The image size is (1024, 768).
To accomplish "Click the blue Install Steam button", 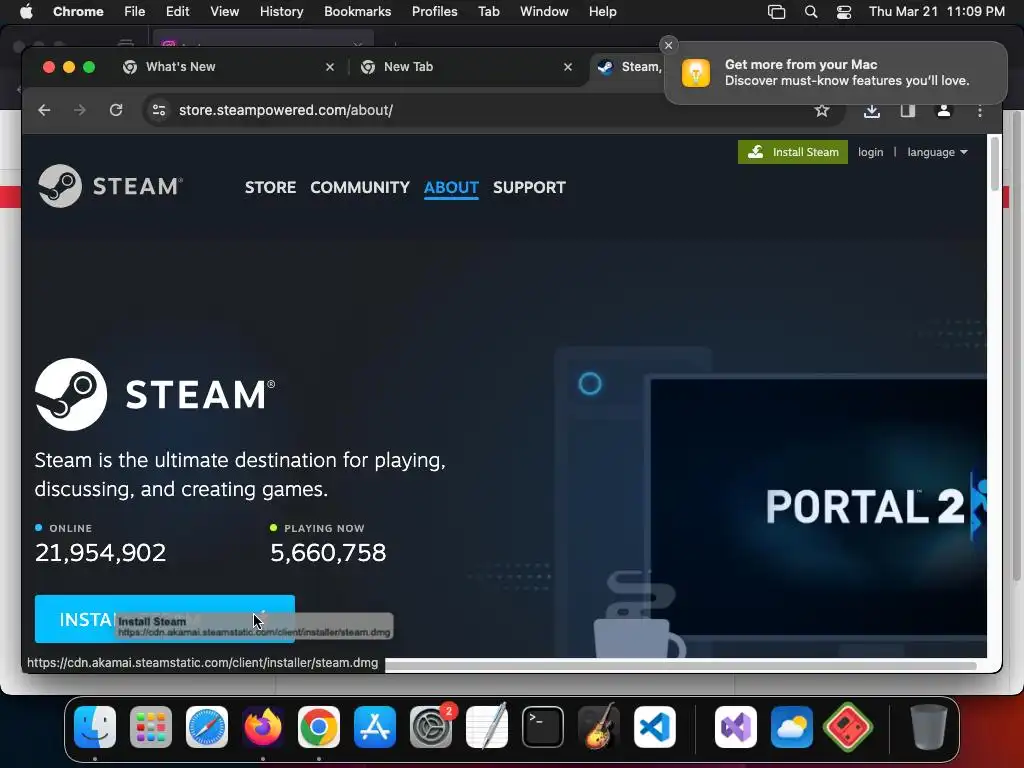I will tap(165, 618).
